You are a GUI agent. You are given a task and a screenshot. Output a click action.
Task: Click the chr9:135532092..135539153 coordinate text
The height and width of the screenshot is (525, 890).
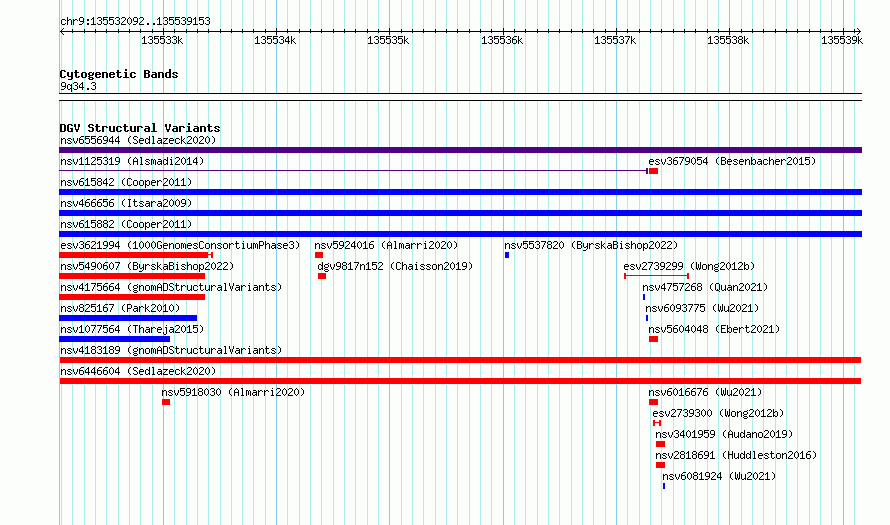pos(135,21)
